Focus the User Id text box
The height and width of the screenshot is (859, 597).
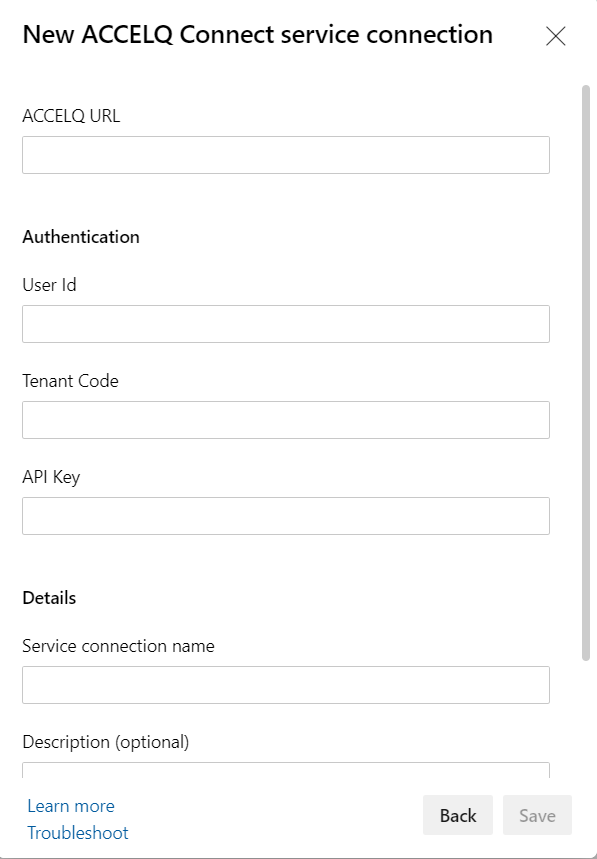point(286,324)
